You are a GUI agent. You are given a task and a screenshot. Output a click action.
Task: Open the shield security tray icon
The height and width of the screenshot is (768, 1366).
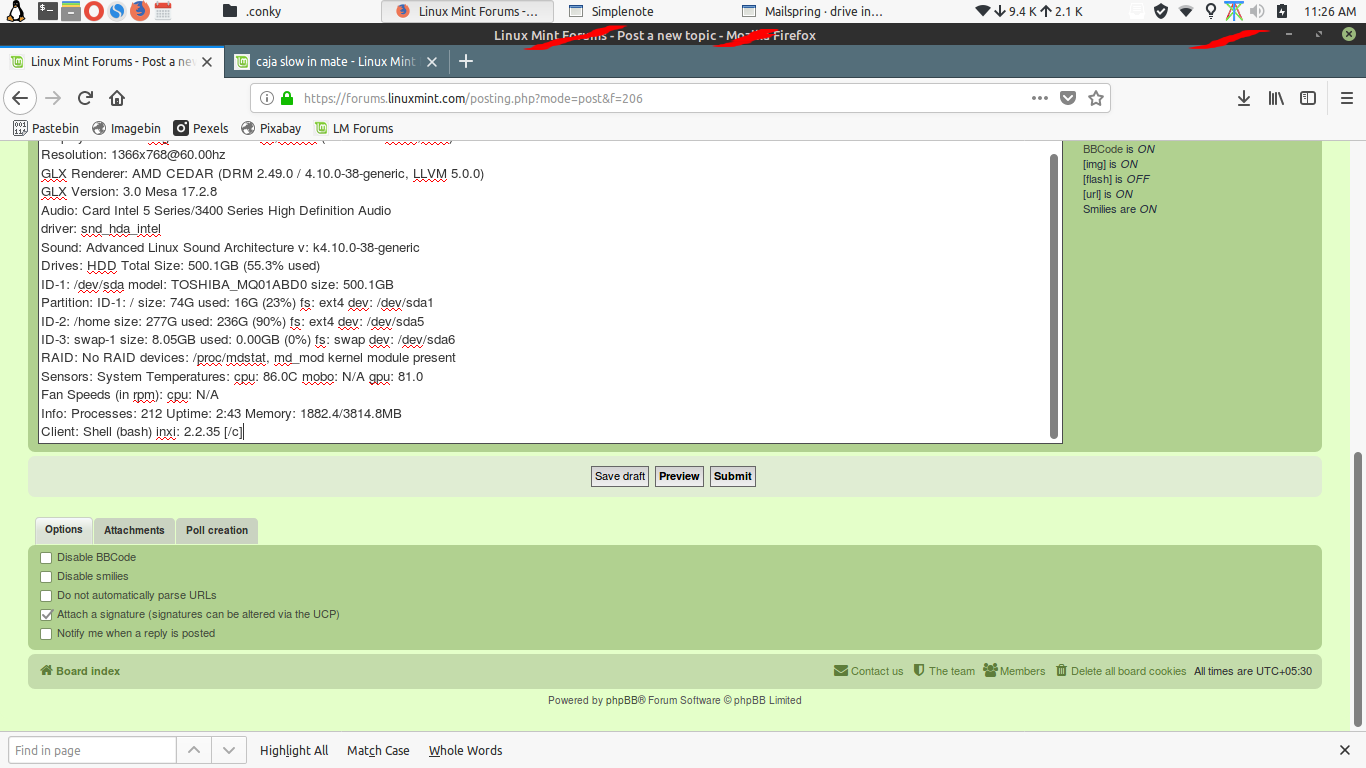point(1161,12)
